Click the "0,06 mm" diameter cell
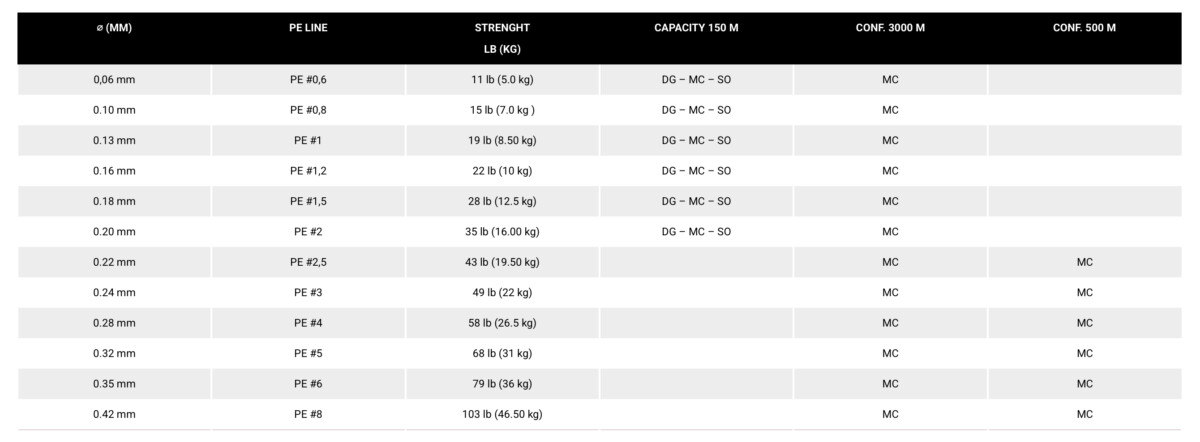Viewport: 1200px width, 442px height. tap(114, 80)
